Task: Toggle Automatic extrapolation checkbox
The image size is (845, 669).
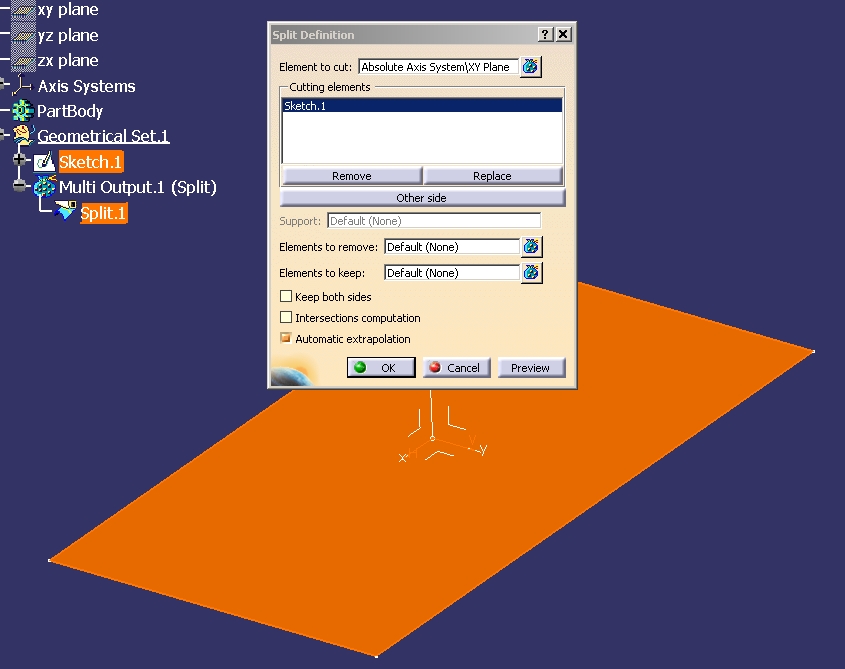Action: click(286, 338)
